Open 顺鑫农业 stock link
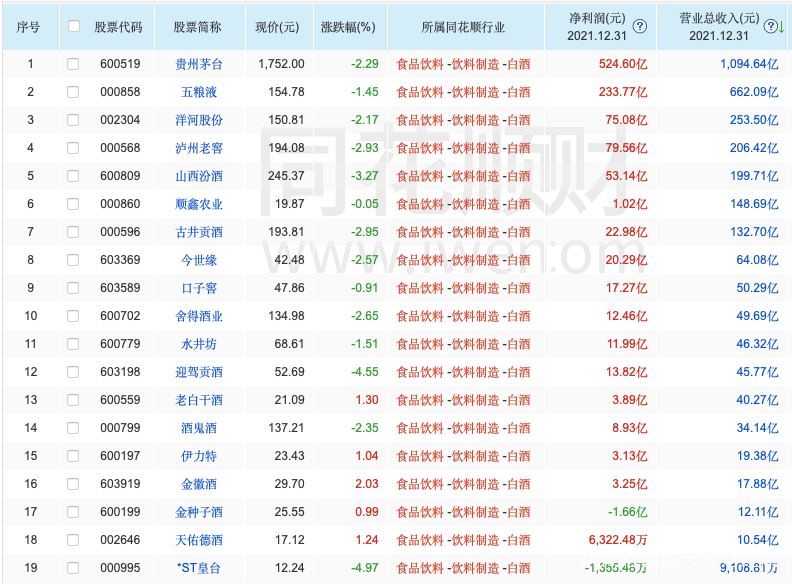The width and height of the screenshot is (792, 584). (199, 204)
